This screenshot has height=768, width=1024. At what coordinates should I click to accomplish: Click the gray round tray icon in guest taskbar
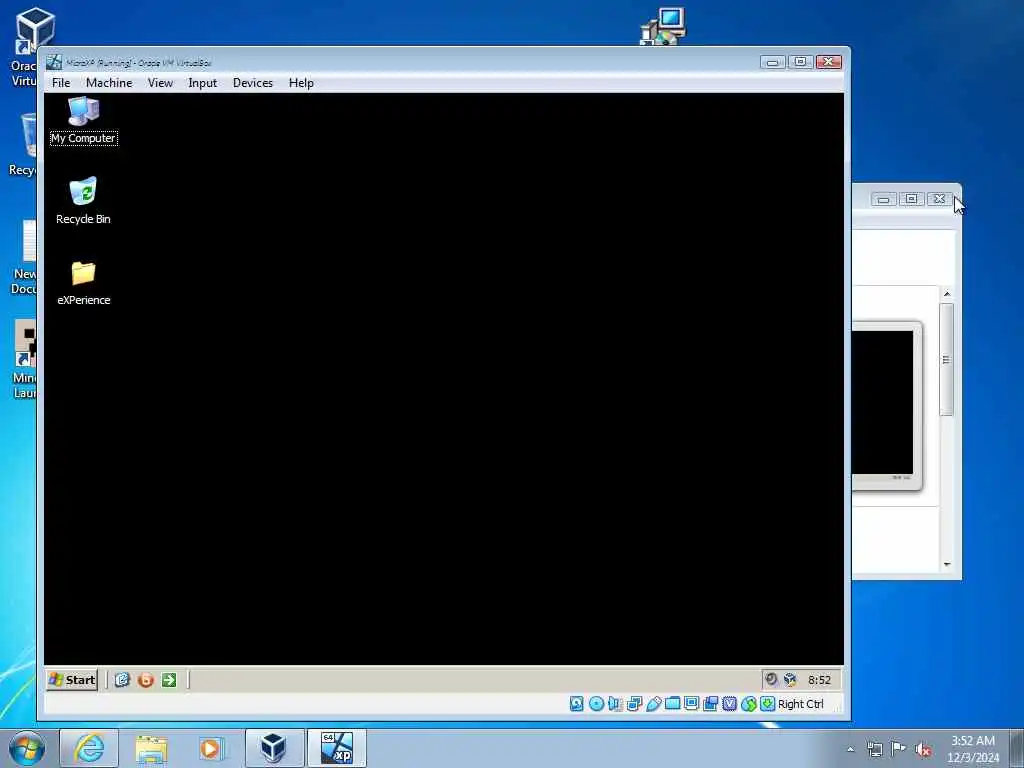[x=771, y=679]
